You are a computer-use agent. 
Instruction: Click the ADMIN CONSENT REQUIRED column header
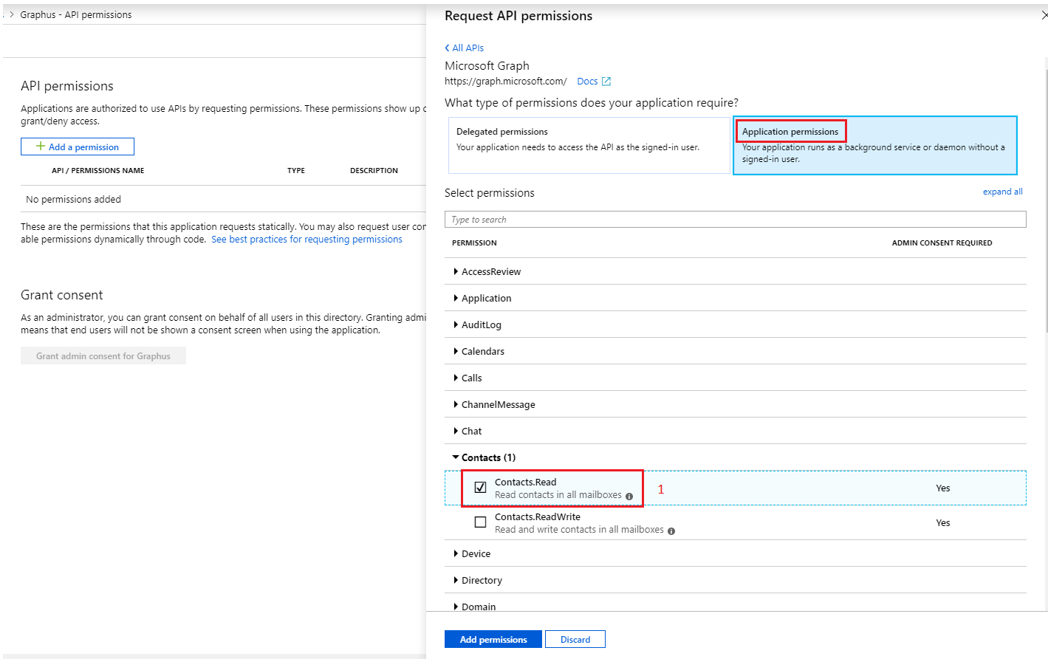(942, 243)
